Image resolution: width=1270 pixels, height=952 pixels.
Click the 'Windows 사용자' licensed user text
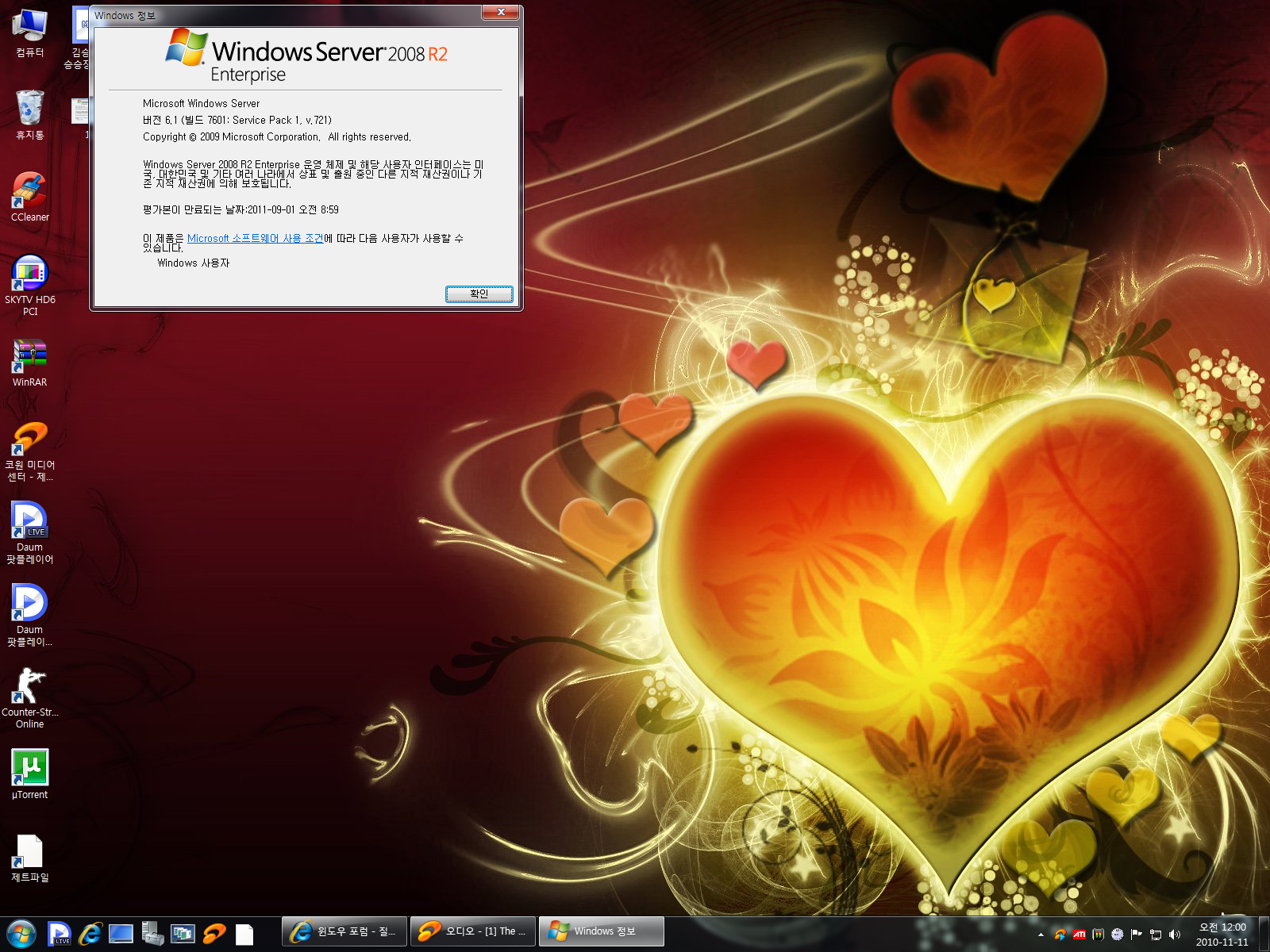pos(194,263)
